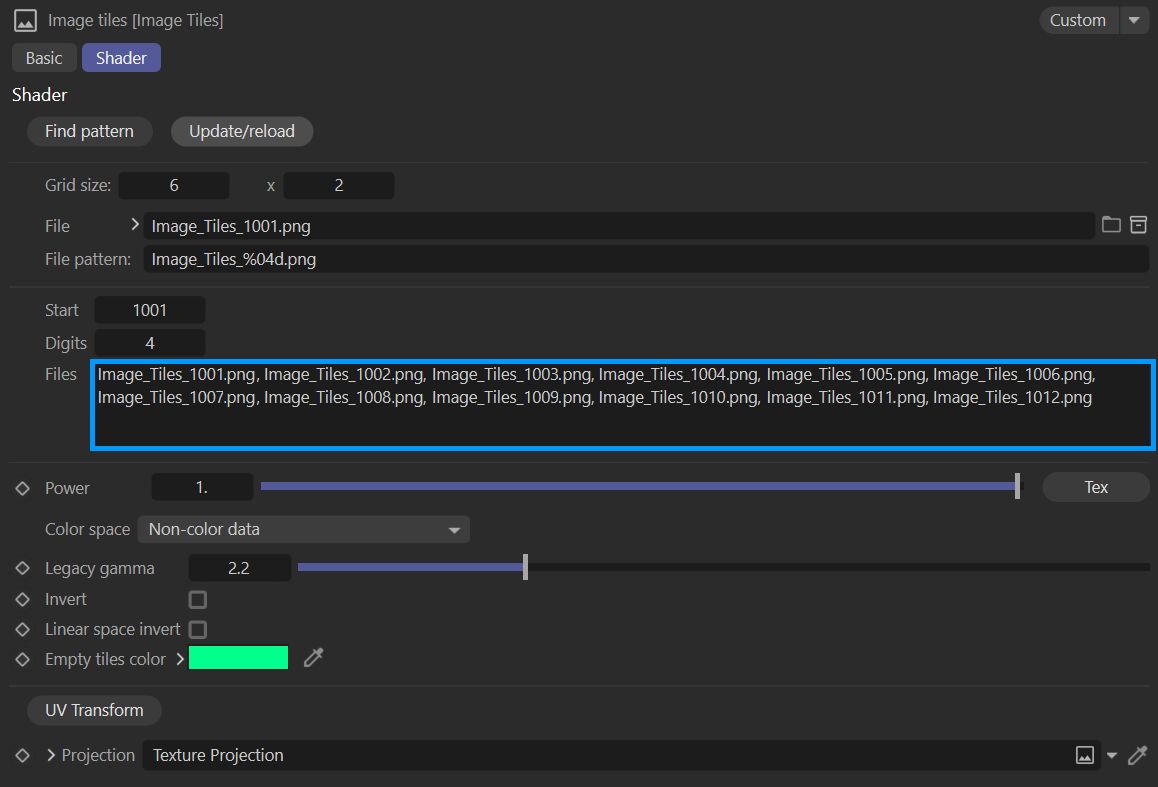Viewport: 1158px width, 787px height.
Task: Toggle the Legacy gamma keyframe diamond
Action: click(23, 568)
